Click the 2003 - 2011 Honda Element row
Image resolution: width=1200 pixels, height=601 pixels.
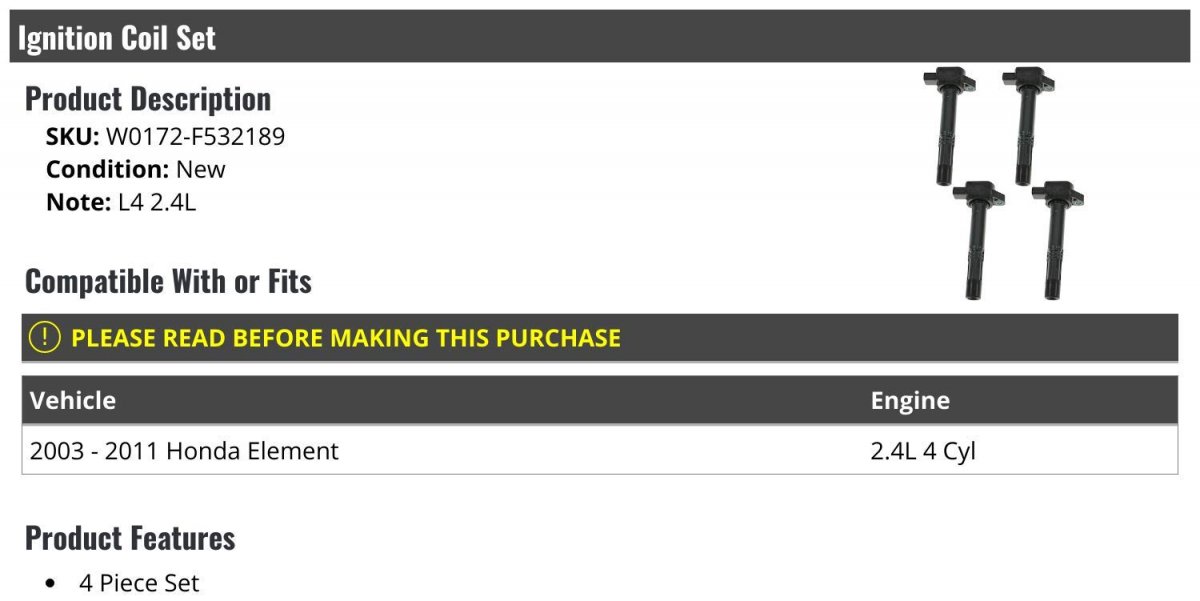pos(600,451)
